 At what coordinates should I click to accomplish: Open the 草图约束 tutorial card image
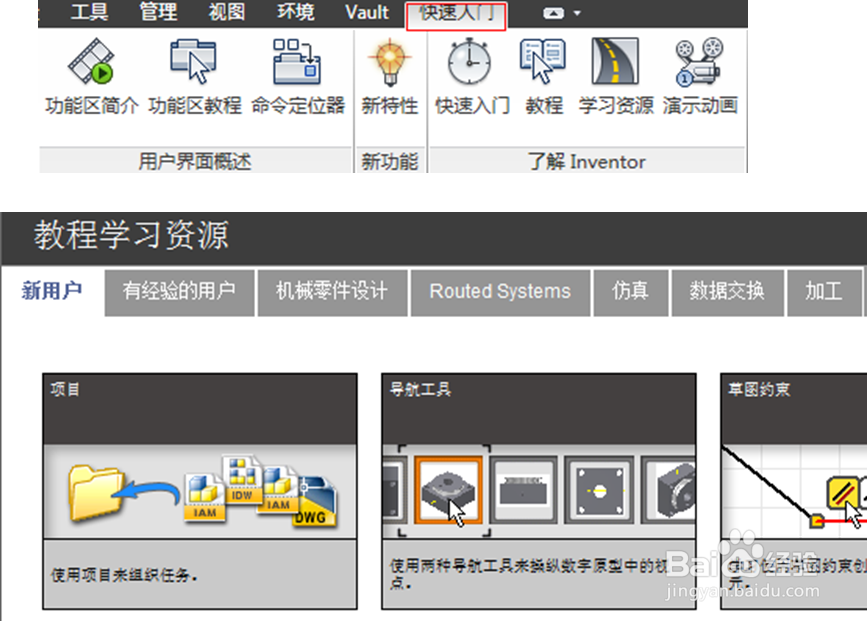coord(794,492)
